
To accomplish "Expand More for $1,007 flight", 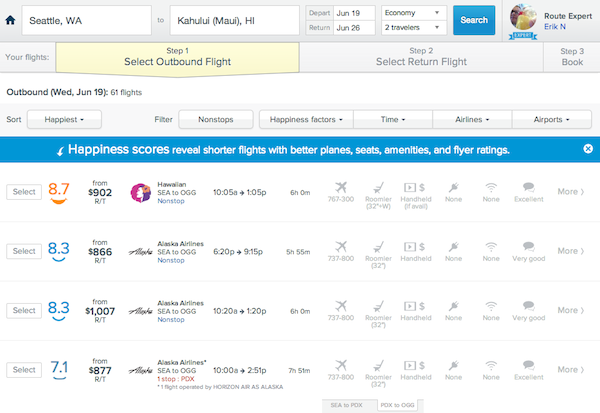I will tap(571, 310).
